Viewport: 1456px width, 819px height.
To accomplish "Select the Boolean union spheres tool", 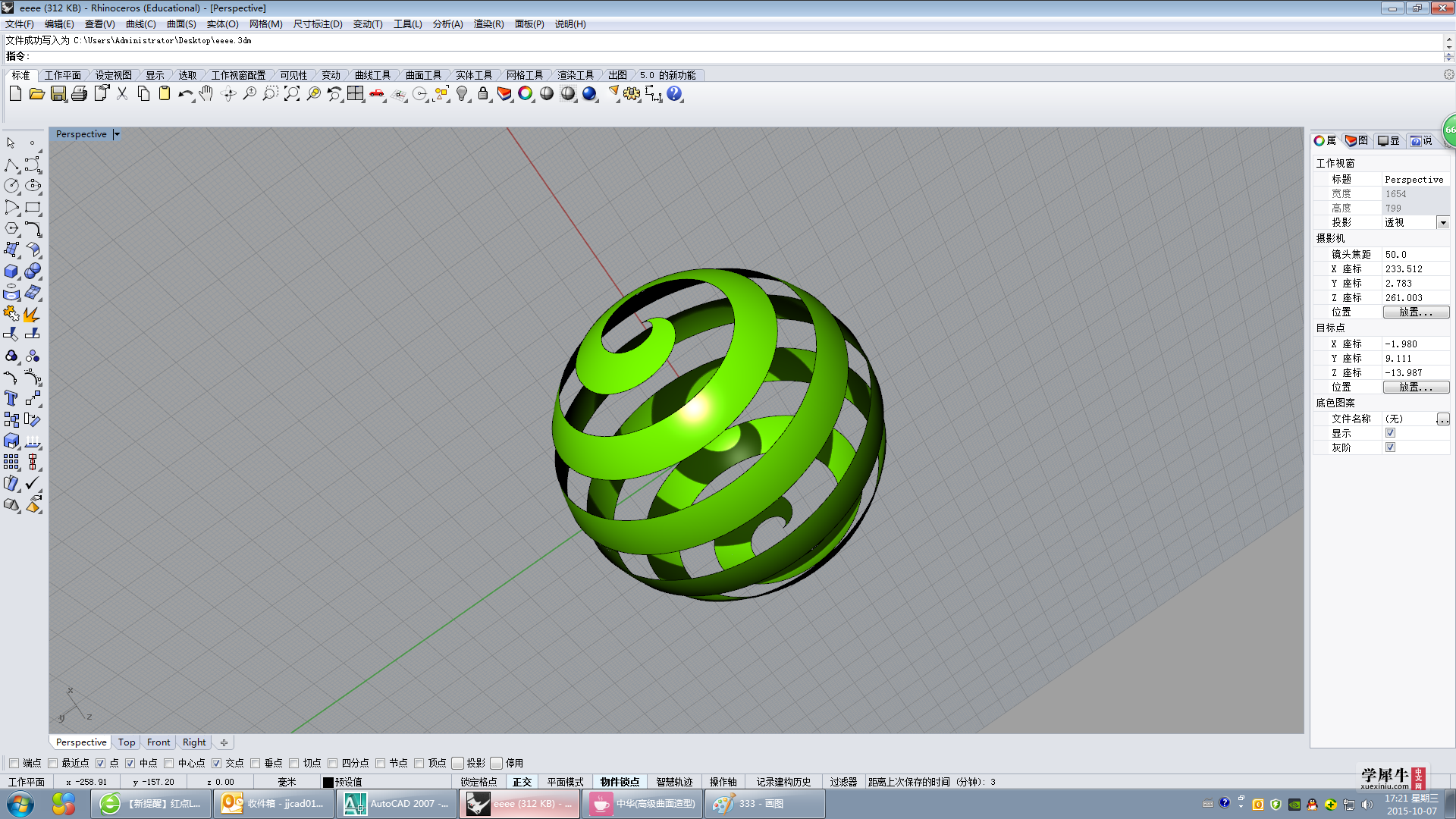I will (x=33, y=271).
